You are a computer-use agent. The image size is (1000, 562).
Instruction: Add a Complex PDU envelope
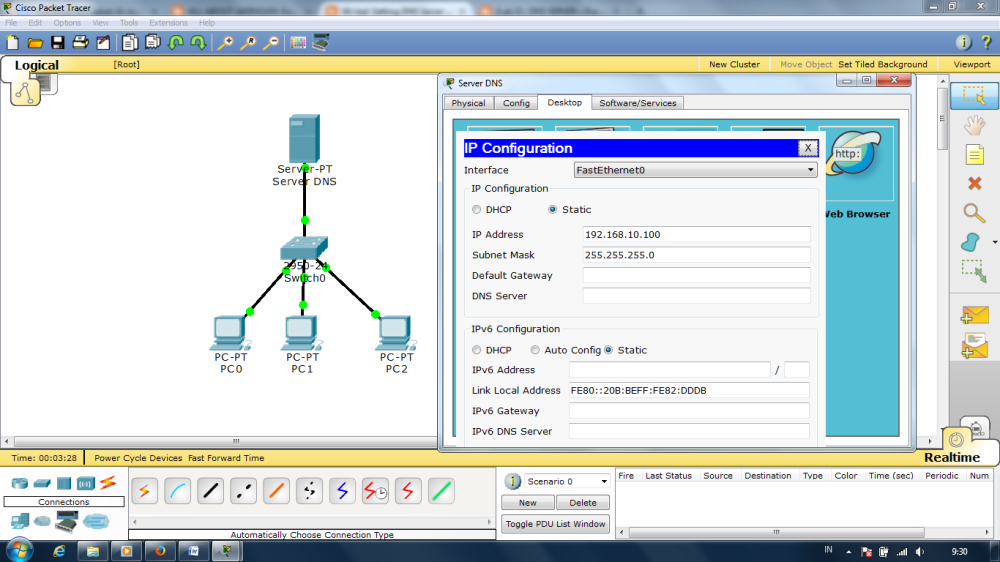pyautogui.click(x=974, y=345)
